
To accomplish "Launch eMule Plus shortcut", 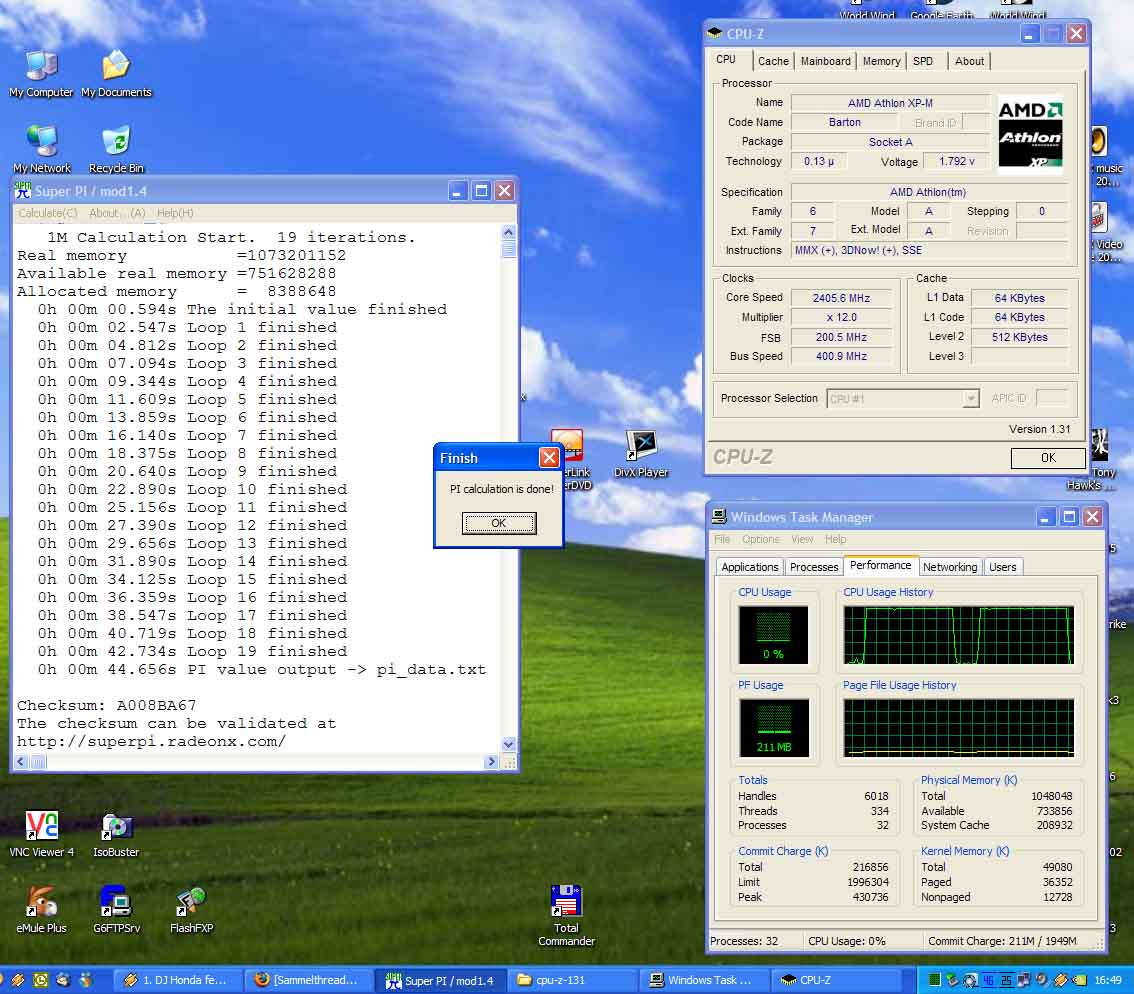I will (x=41, y=909).
